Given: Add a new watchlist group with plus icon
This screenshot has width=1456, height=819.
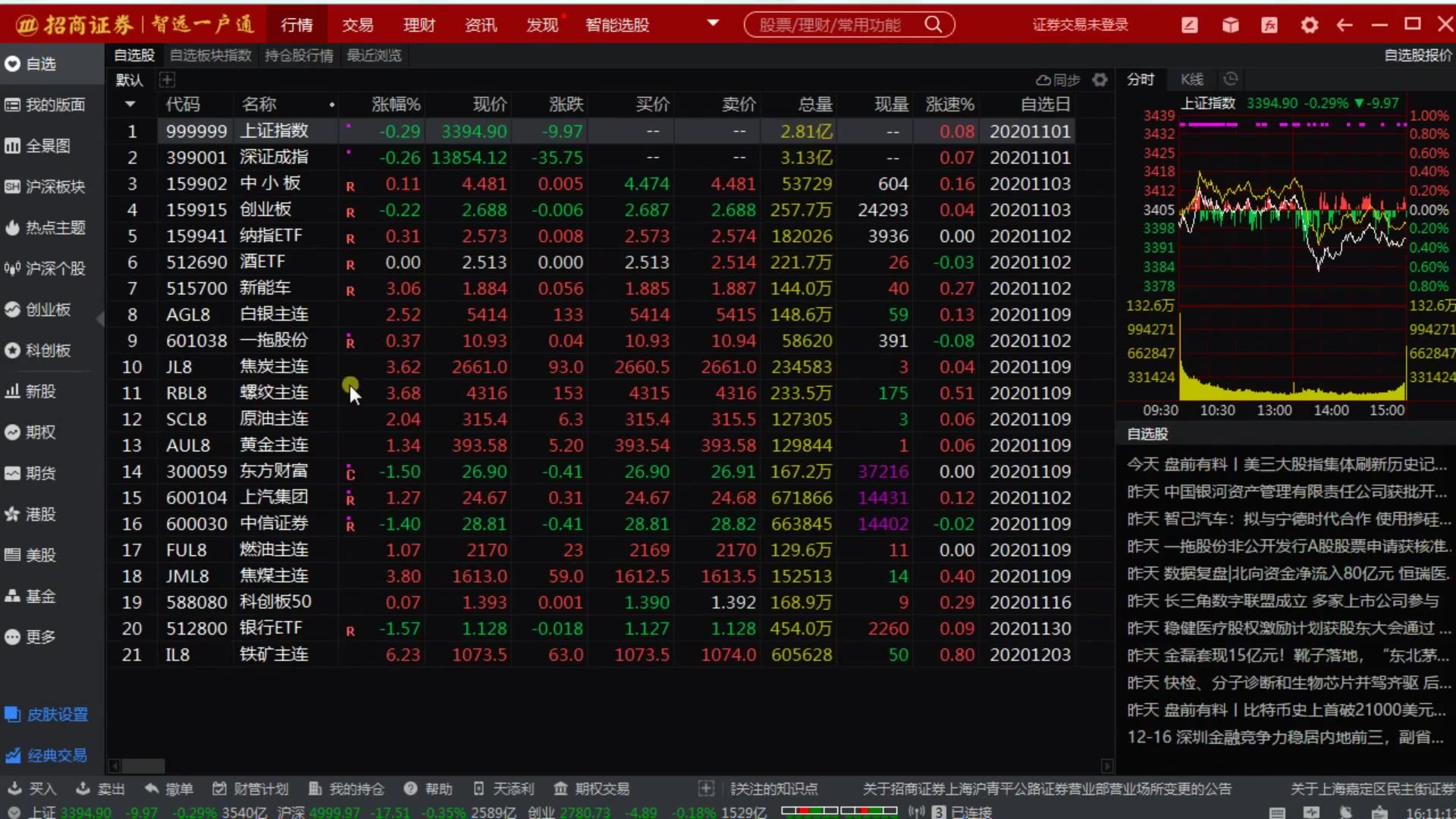Looking at the screenshot, I should tap(168, 80).
